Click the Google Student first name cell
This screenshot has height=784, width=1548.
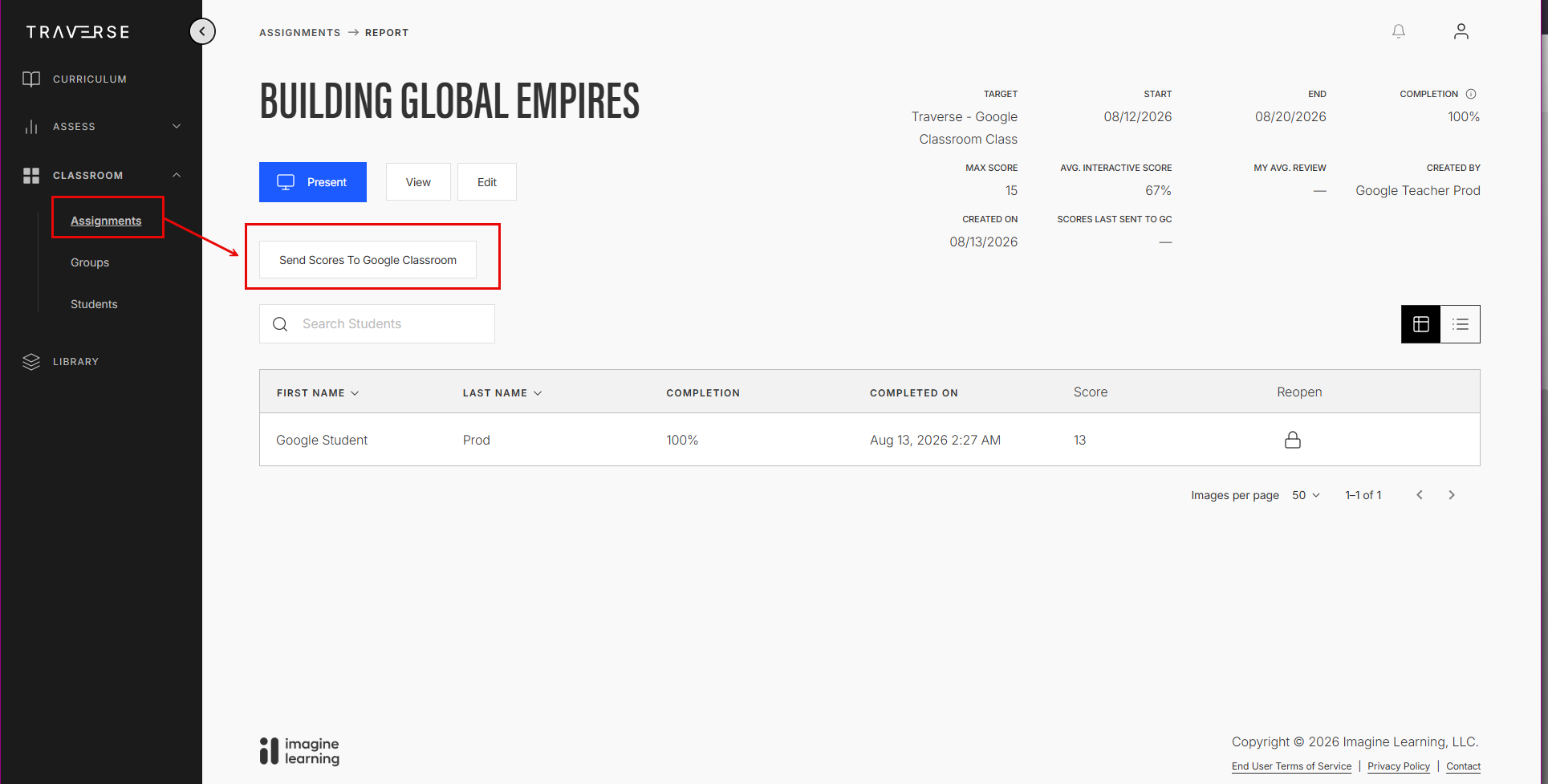[x=322, y=440]
